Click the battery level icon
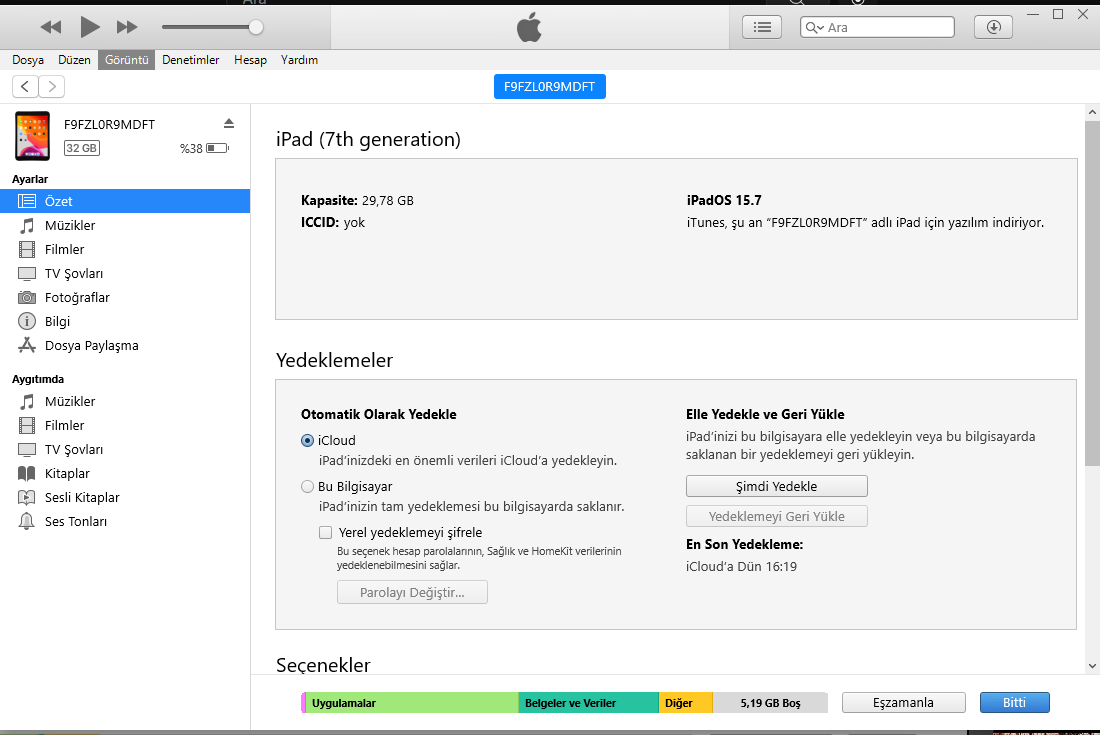Viewport: 1100px width, 735px height. click(217, 148)
